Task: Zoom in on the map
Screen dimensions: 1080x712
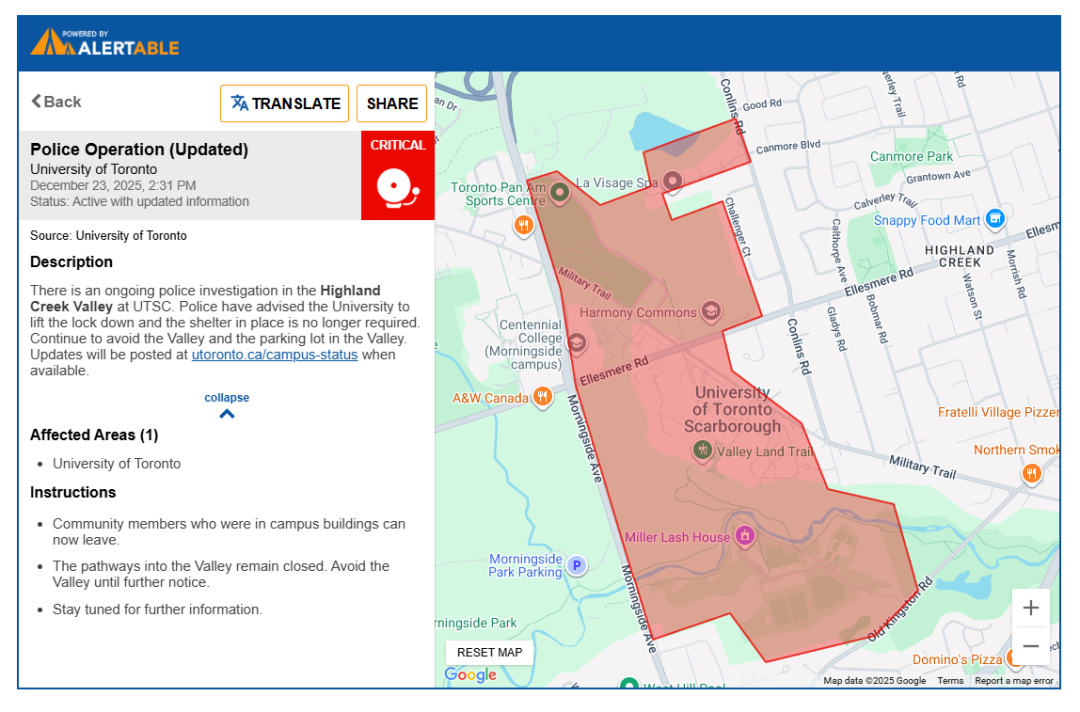Action: (x=1030, y=608)
